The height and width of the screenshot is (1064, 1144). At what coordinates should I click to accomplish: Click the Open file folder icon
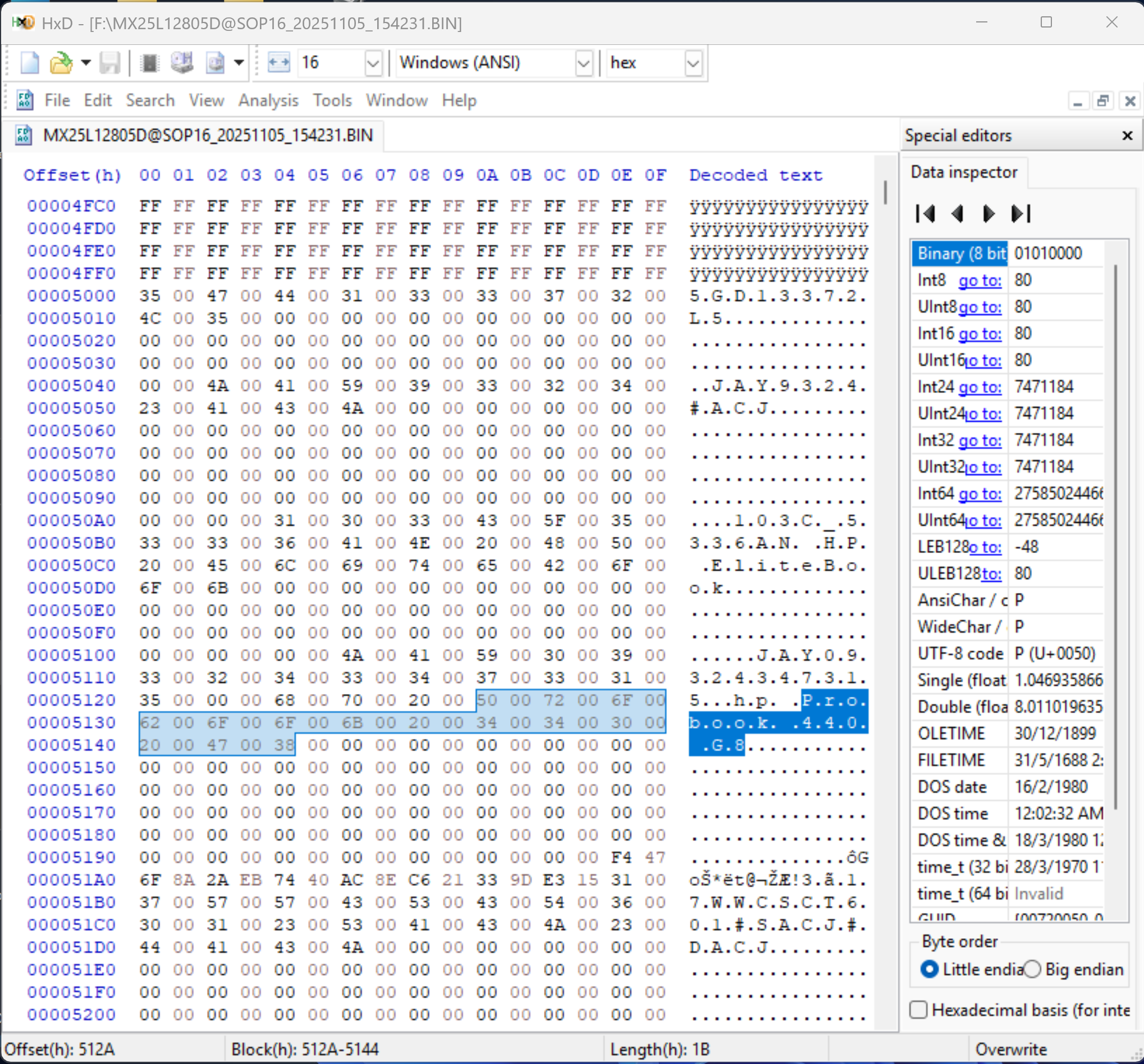click(x=61, y=62)
